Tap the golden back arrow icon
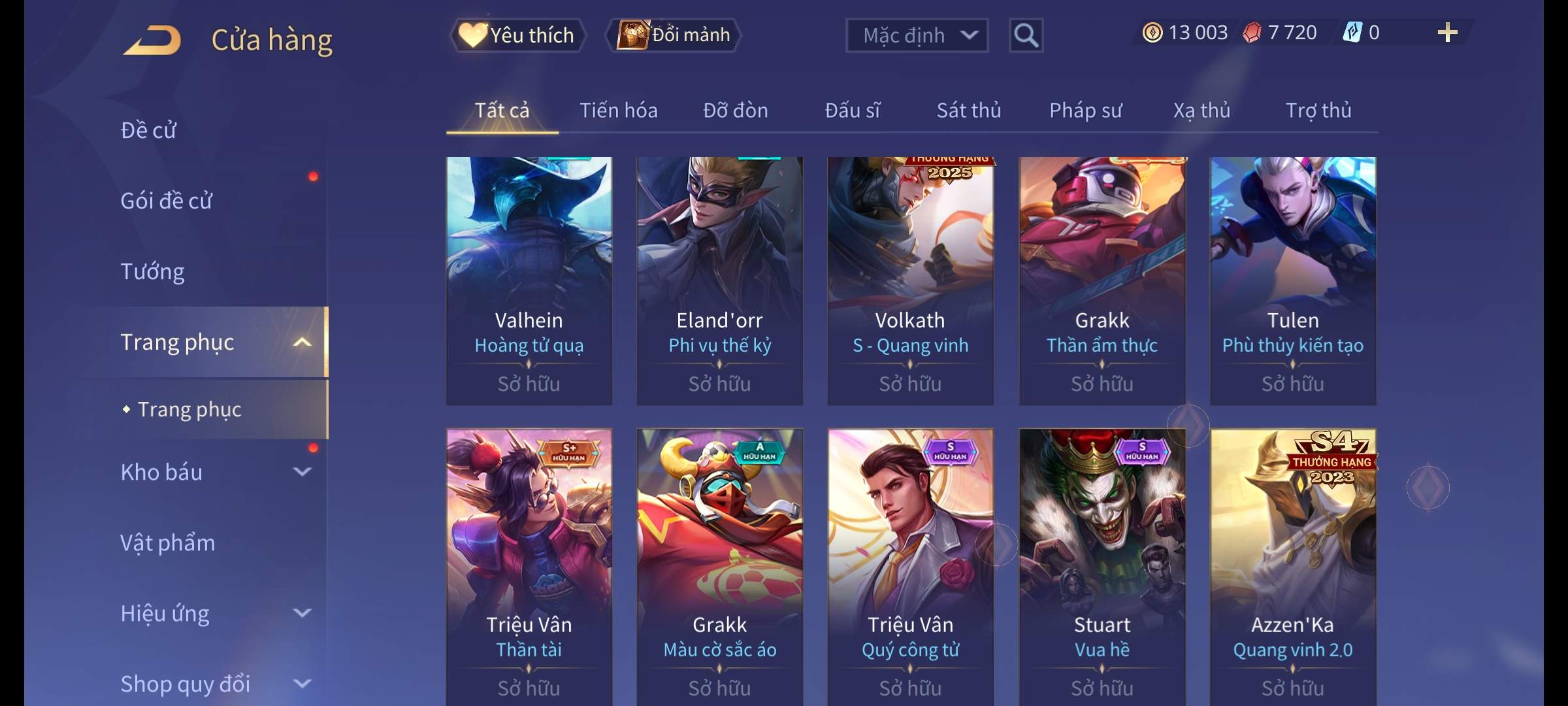Screen dimensions: 1568x706 (x=152, y=40)
